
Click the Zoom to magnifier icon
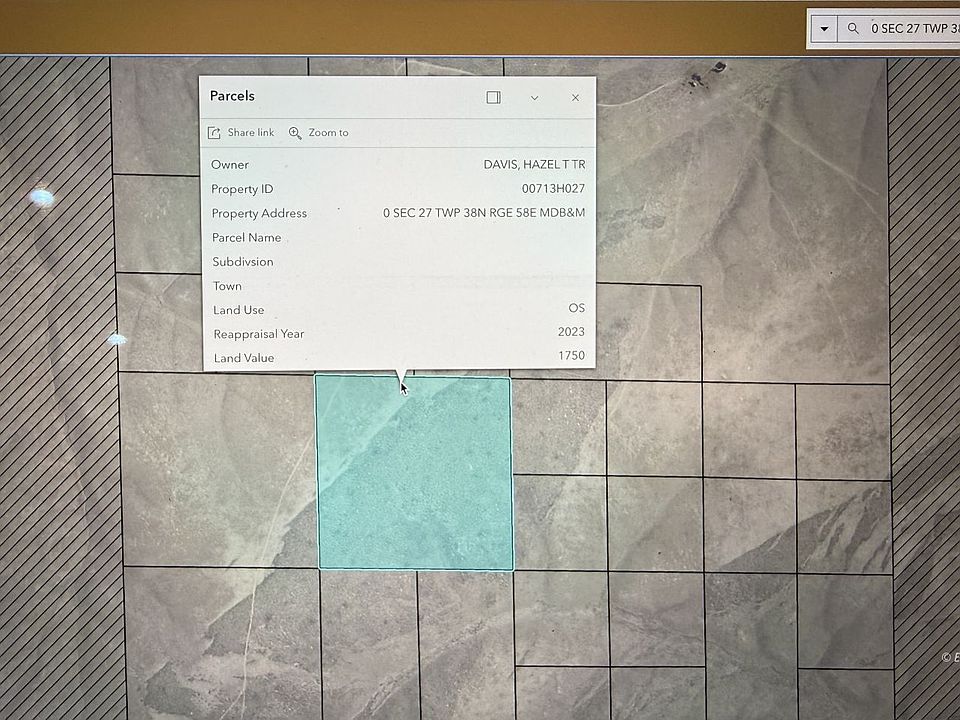tap(295, 132)
